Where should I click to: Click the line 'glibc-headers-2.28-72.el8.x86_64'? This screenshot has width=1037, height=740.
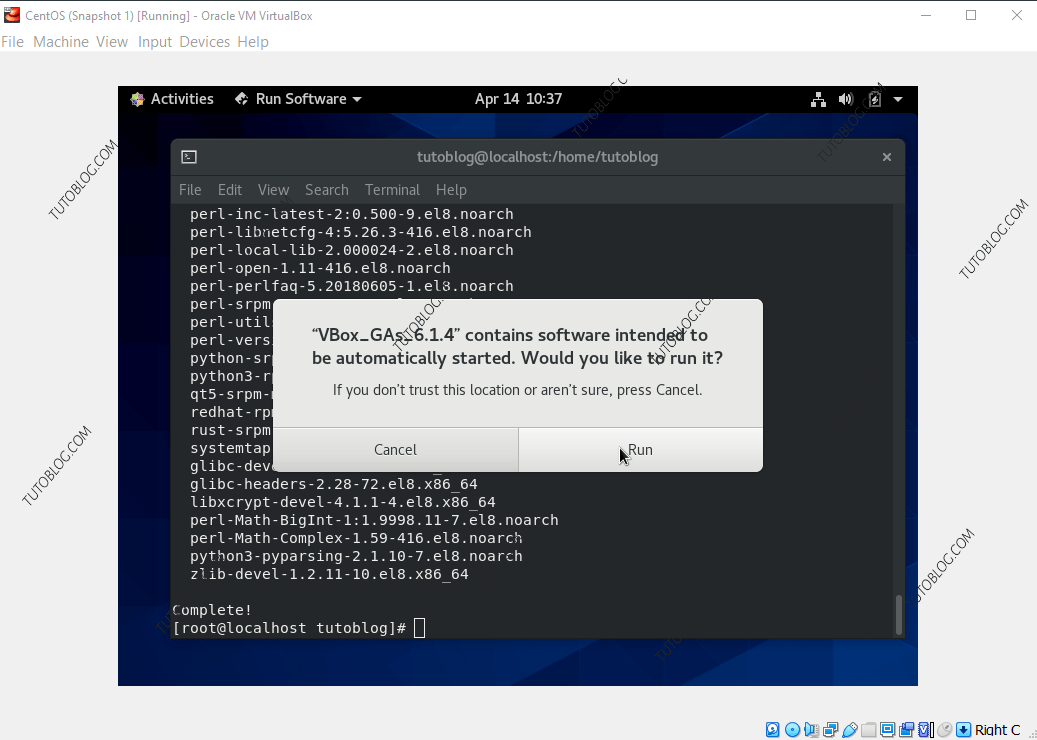tap(334, 484)
